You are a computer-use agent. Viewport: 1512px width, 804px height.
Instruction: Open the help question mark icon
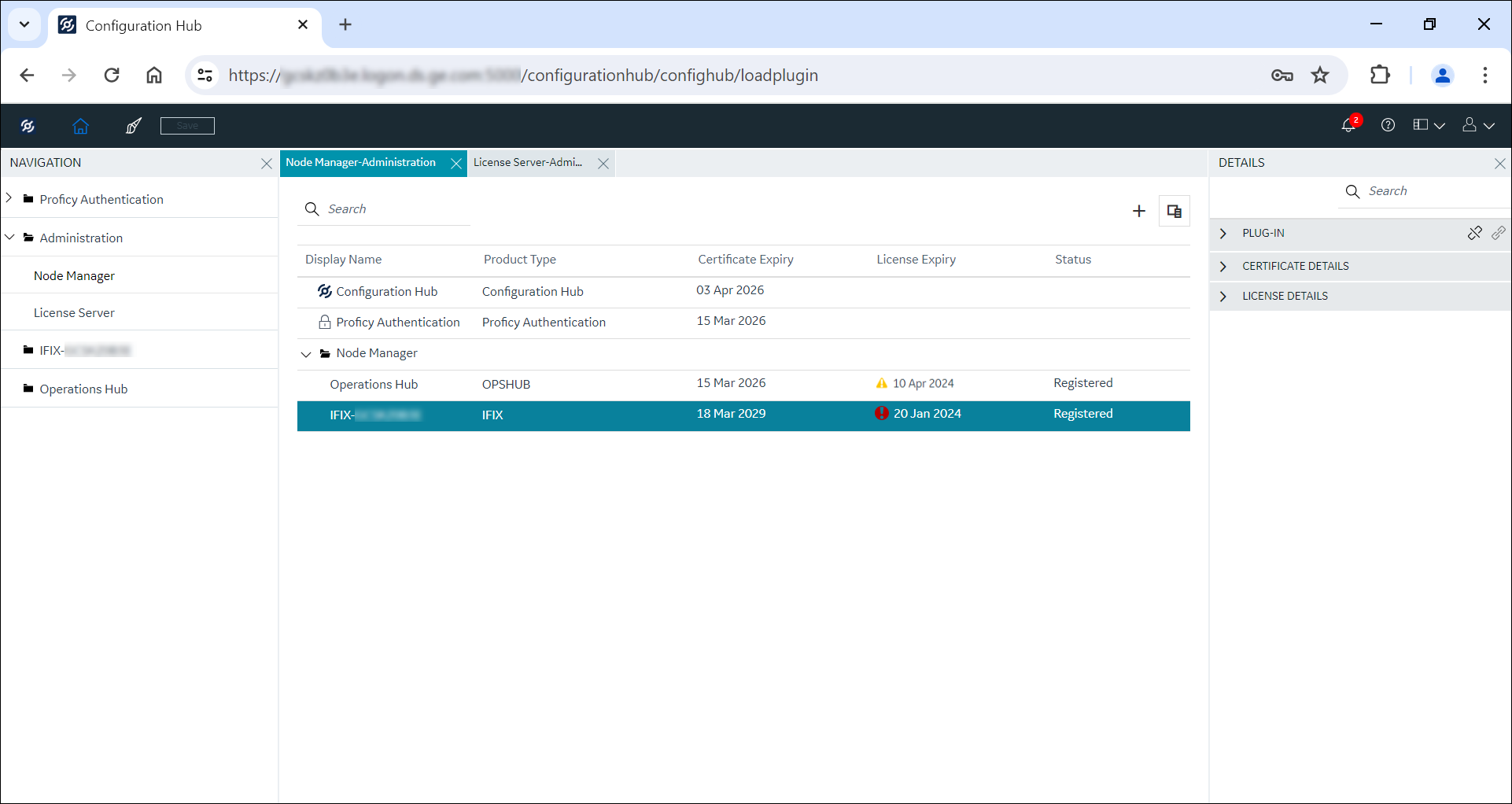click(1388, 125)
